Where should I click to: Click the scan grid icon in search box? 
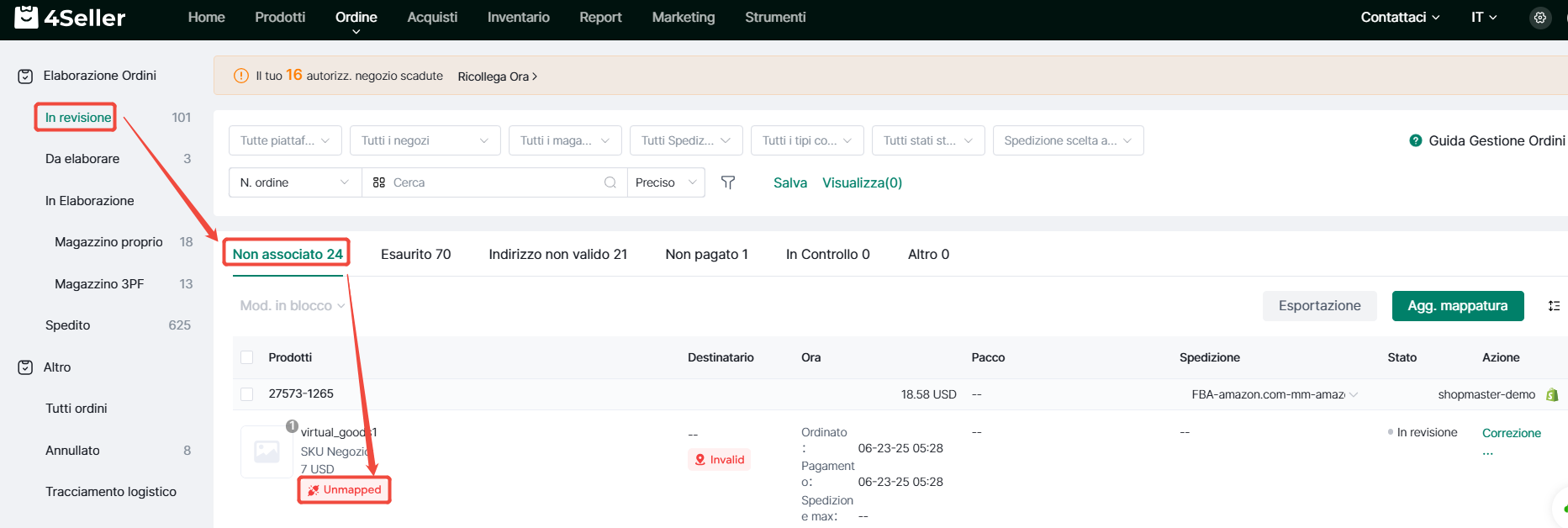coord(379,182)
